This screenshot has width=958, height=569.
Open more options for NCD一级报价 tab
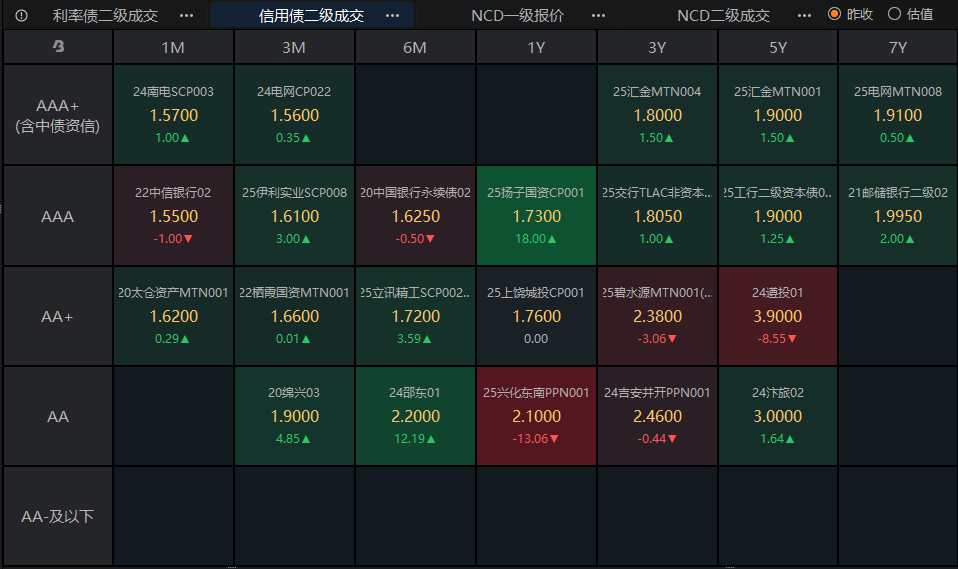click(598, 15)
